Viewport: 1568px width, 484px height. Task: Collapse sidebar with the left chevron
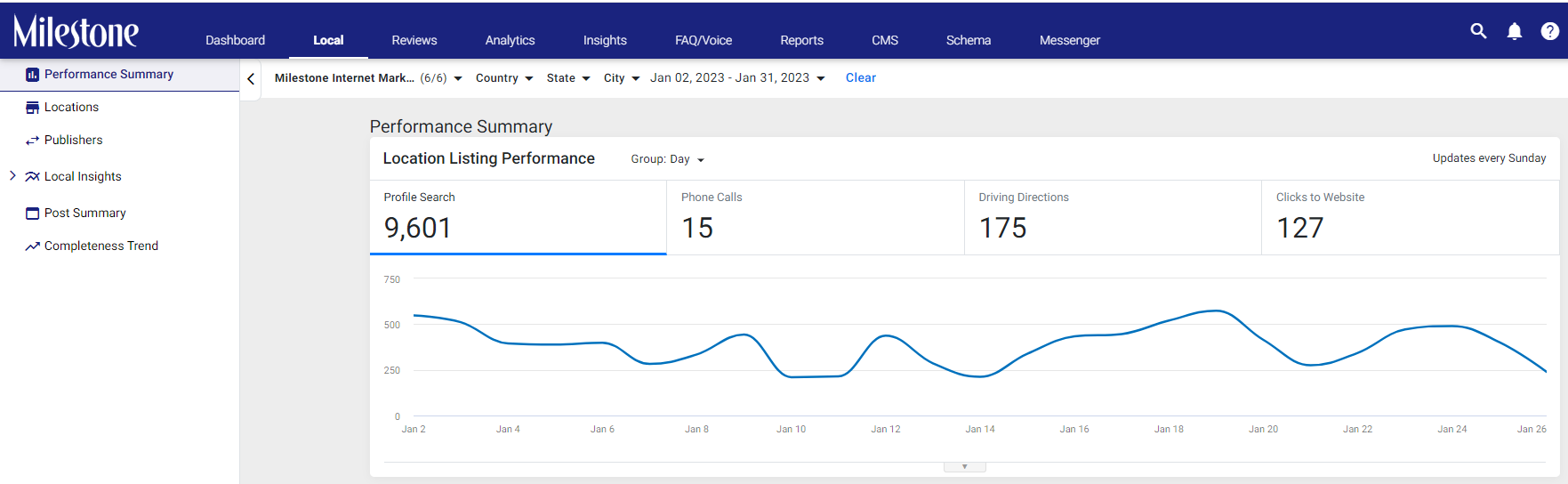[x=251, y=79]
